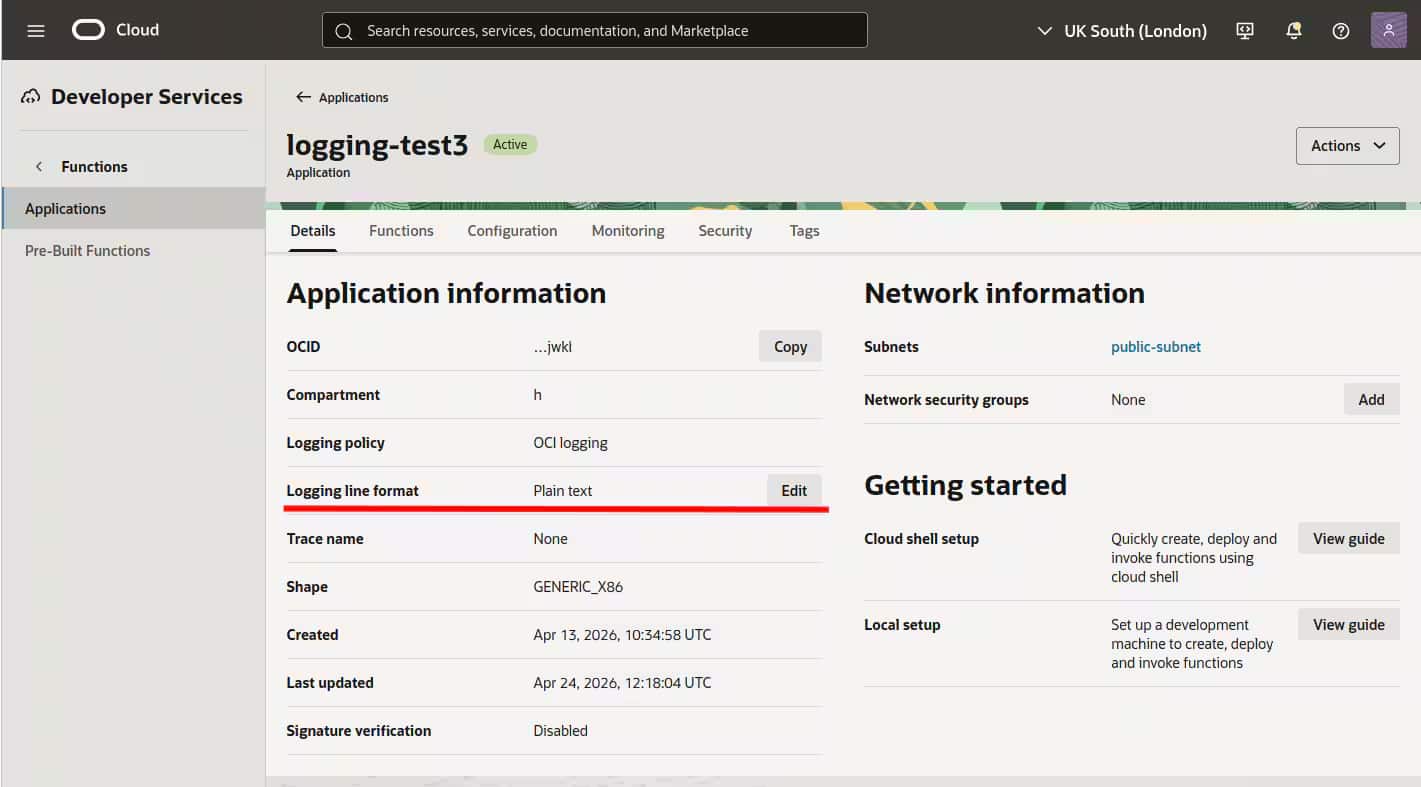This screenshot has width=1421, height=787.
Task: Select the Details tab
Action: click(x=313, y=231)
